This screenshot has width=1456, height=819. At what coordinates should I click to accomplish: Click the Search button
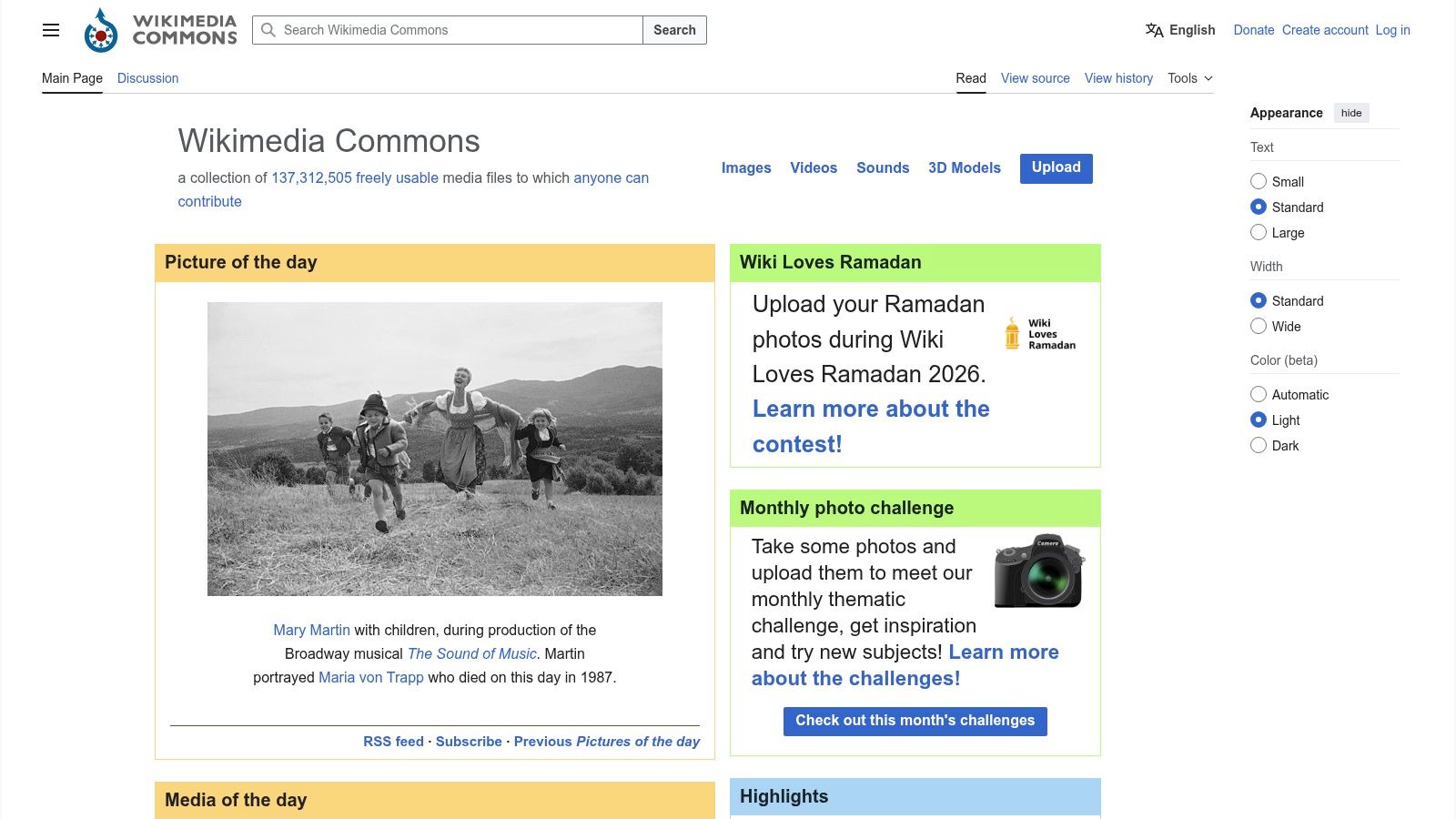click(674, 30)
